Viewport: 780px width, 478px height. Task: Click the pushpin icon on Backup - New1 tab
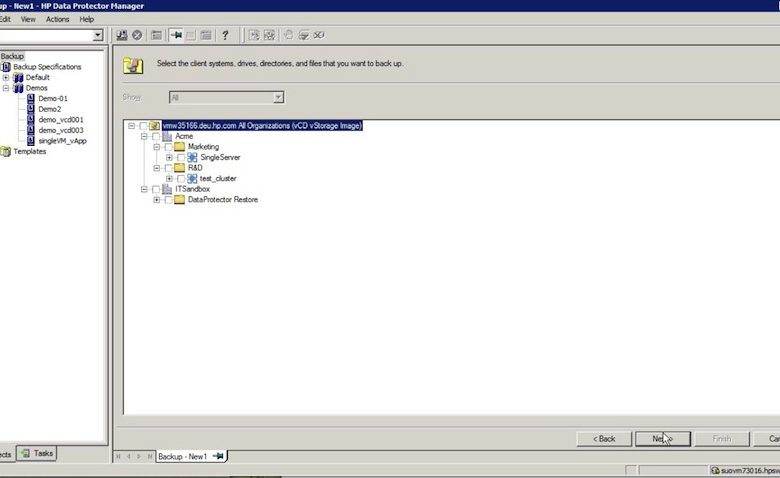pyautogui.click(x=218, y=456)
